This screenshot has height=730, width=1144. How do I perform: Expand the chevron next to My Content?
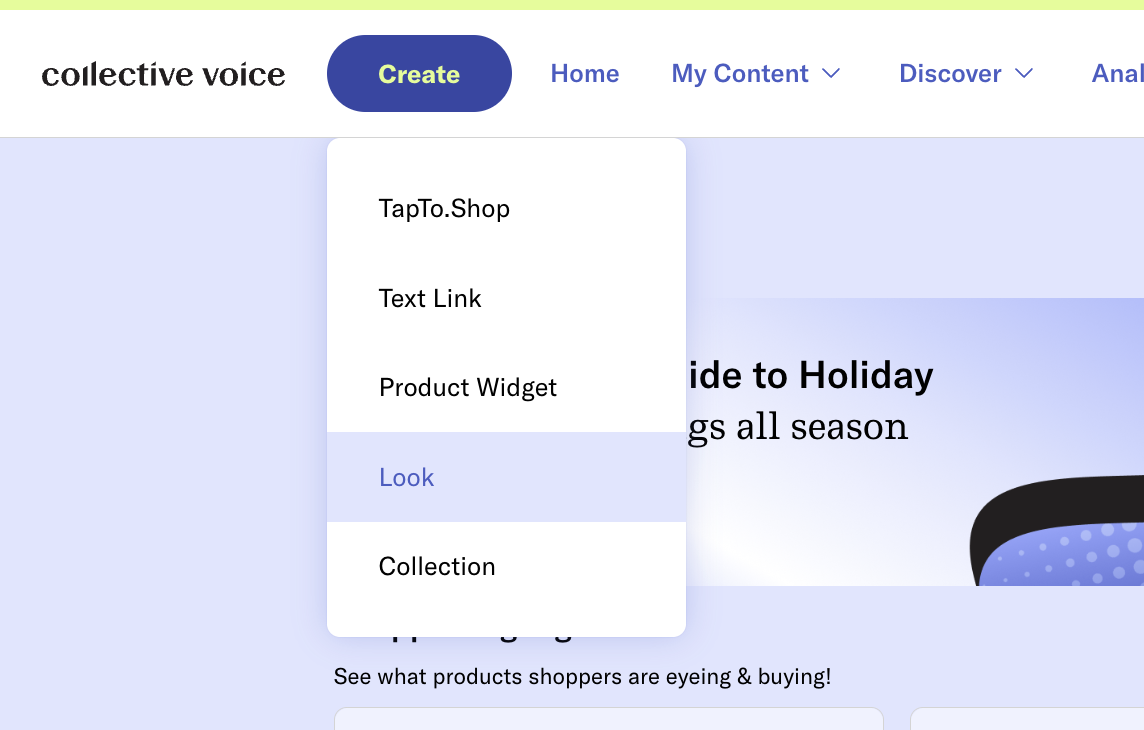(x=831, y=74)
